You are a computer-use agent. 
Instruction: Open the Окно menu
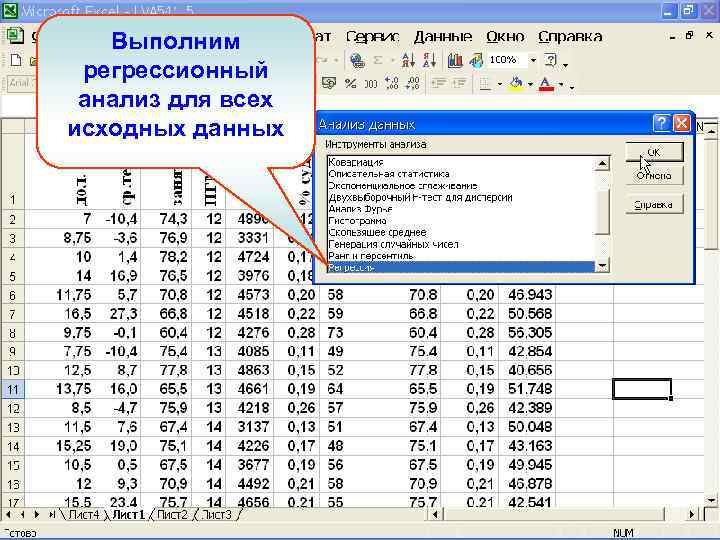click(x=505, y=36)
